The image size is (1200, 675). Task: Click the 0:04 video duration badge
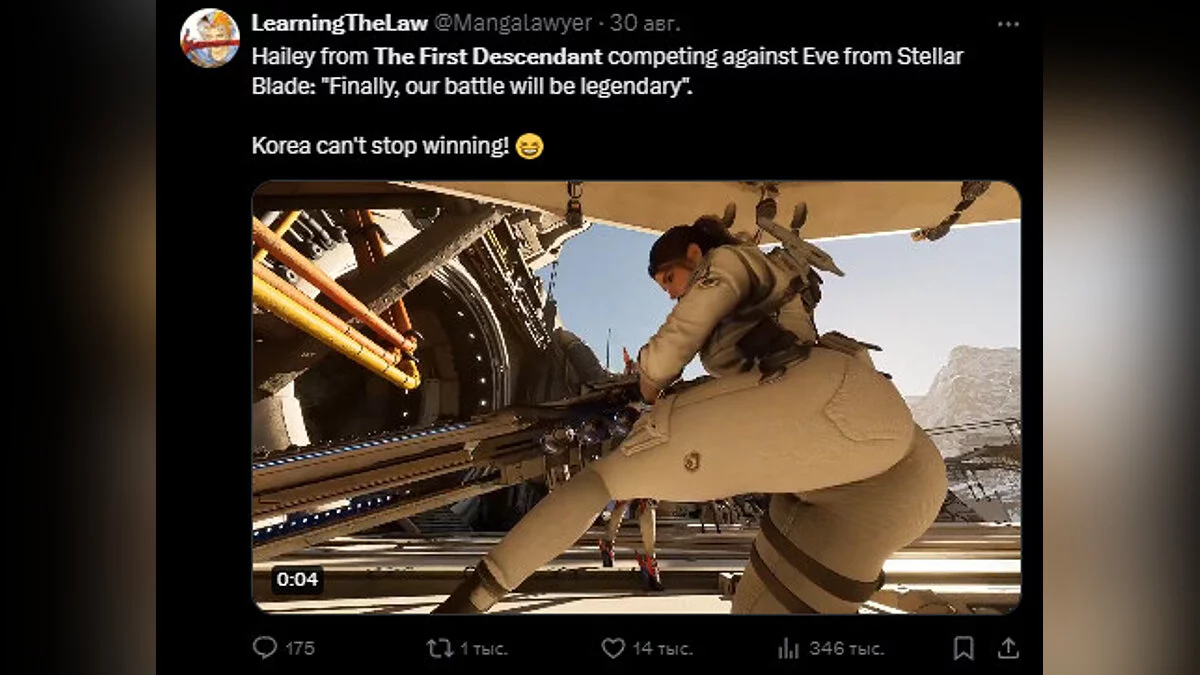[x=297, y=580]
